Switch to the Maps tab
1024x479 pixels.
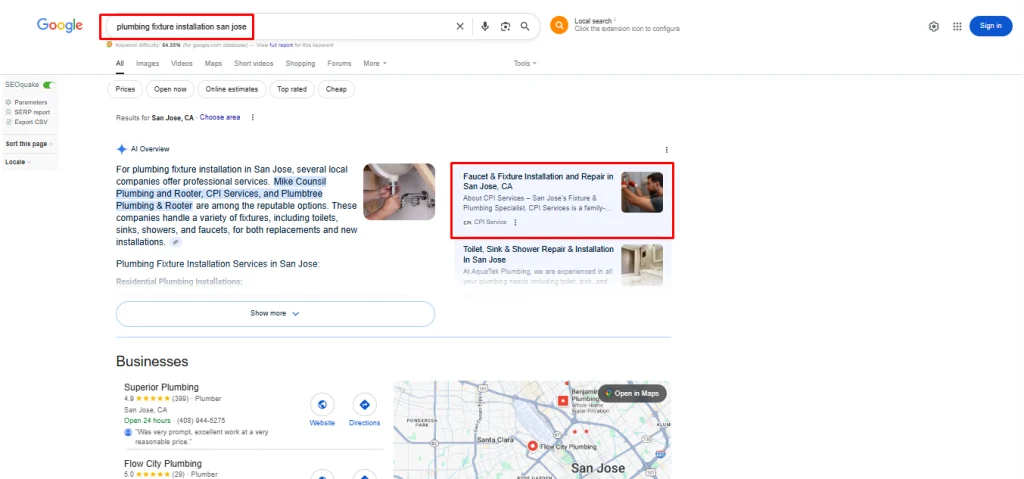tap(213, 63)
